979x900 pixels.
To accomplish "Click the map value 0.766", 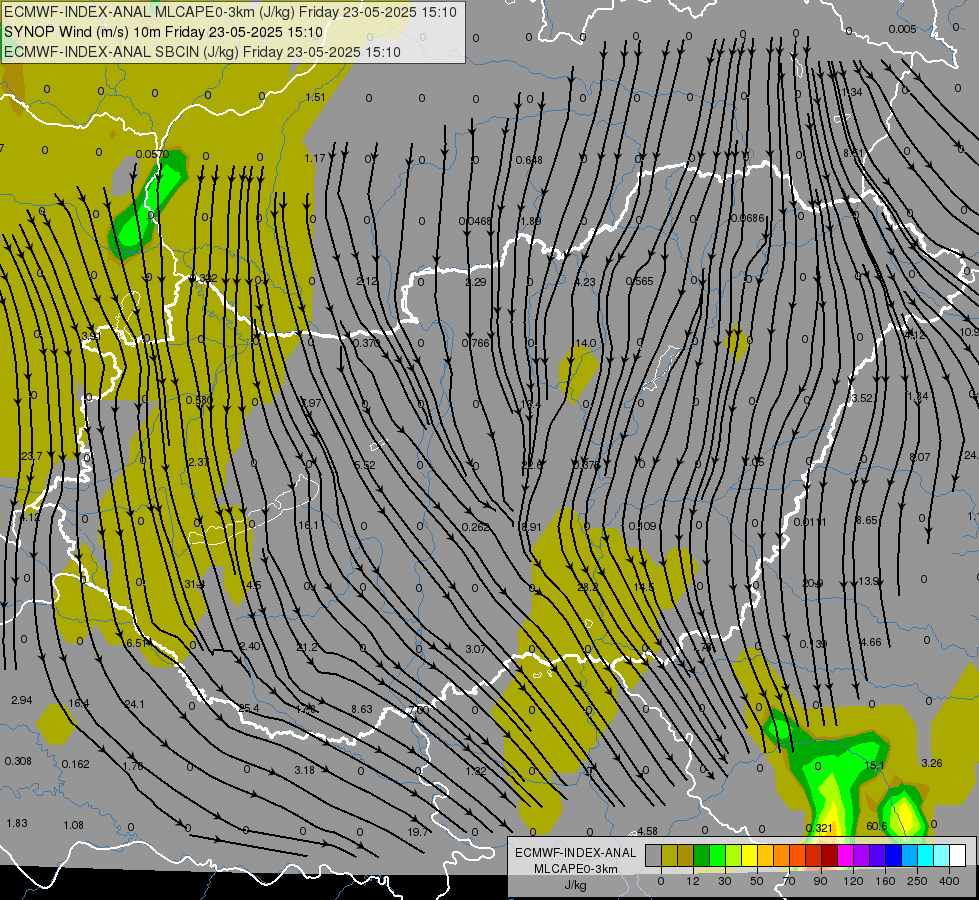I will 475,343.
